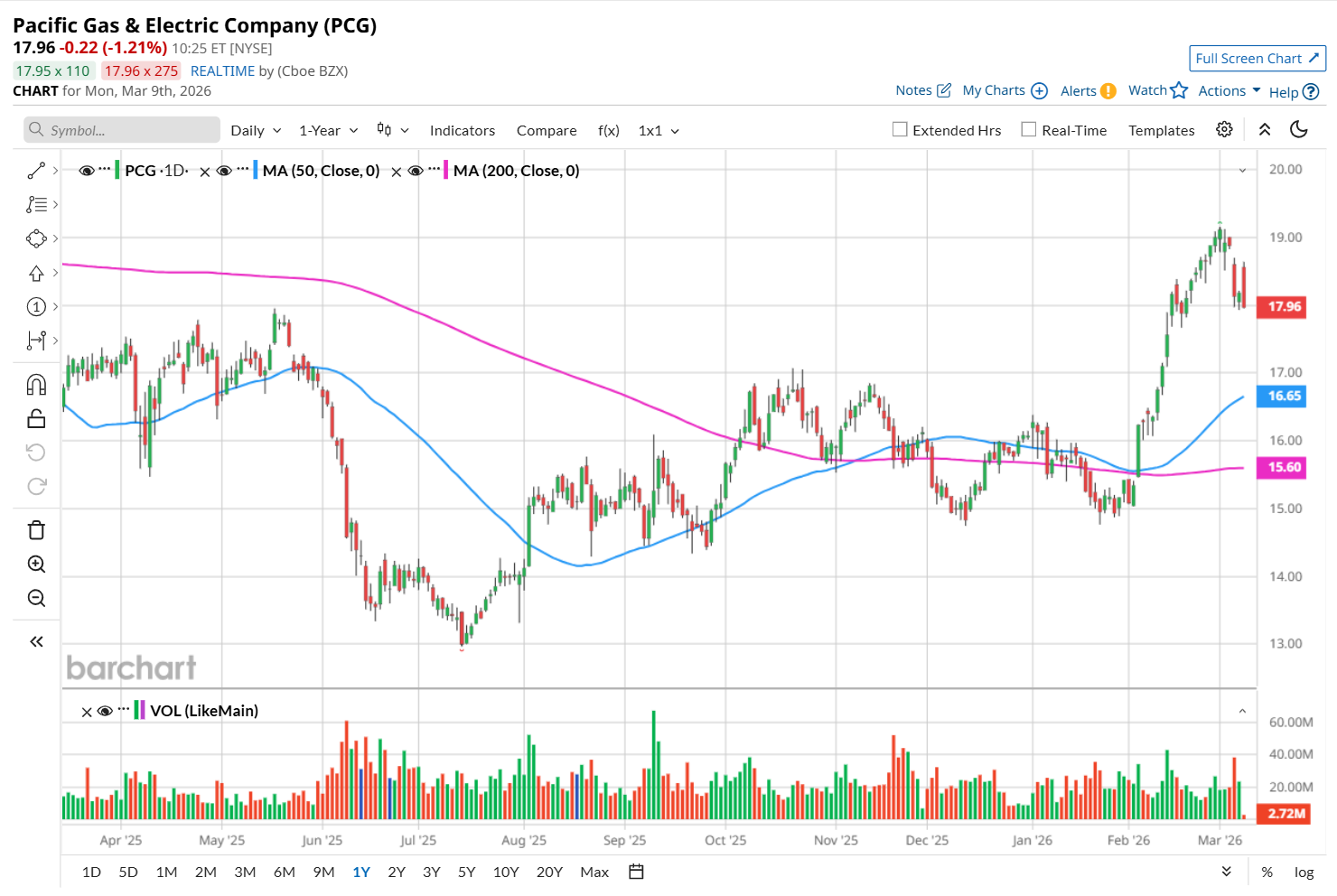Click the lock drawings icon
The image size is (1337, 896).
click(x=36, y=418)
